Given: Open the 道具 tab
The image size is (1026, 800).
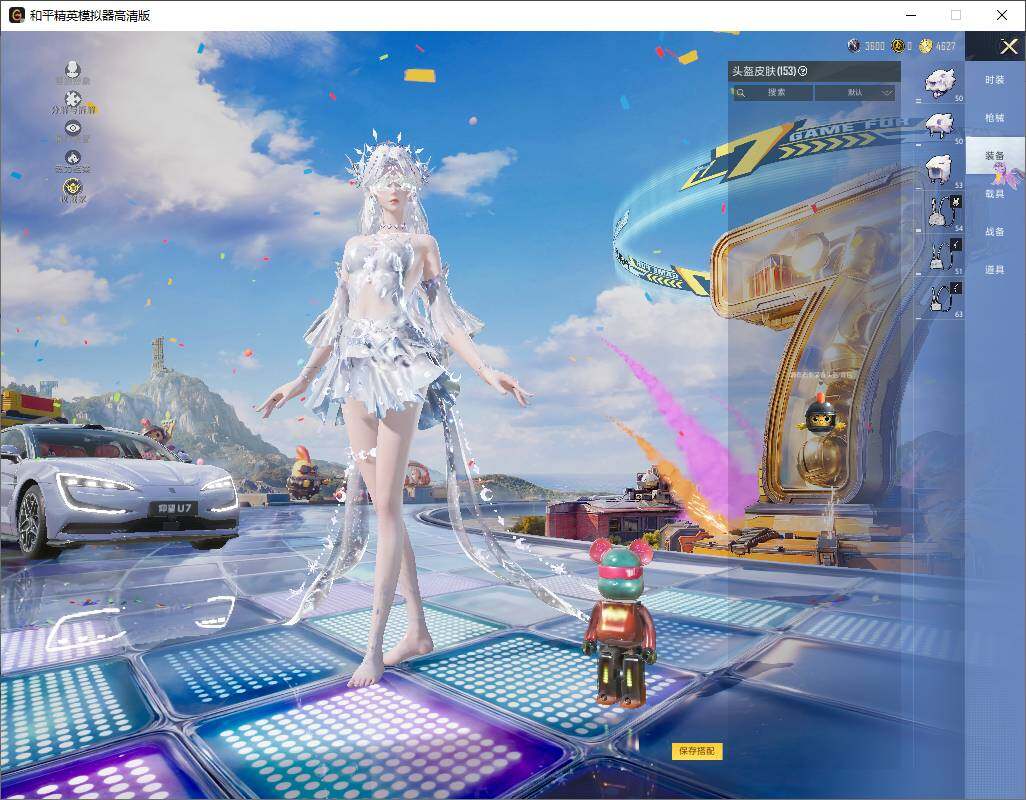Looking at the screenshot, I should [x=995, y=270].
